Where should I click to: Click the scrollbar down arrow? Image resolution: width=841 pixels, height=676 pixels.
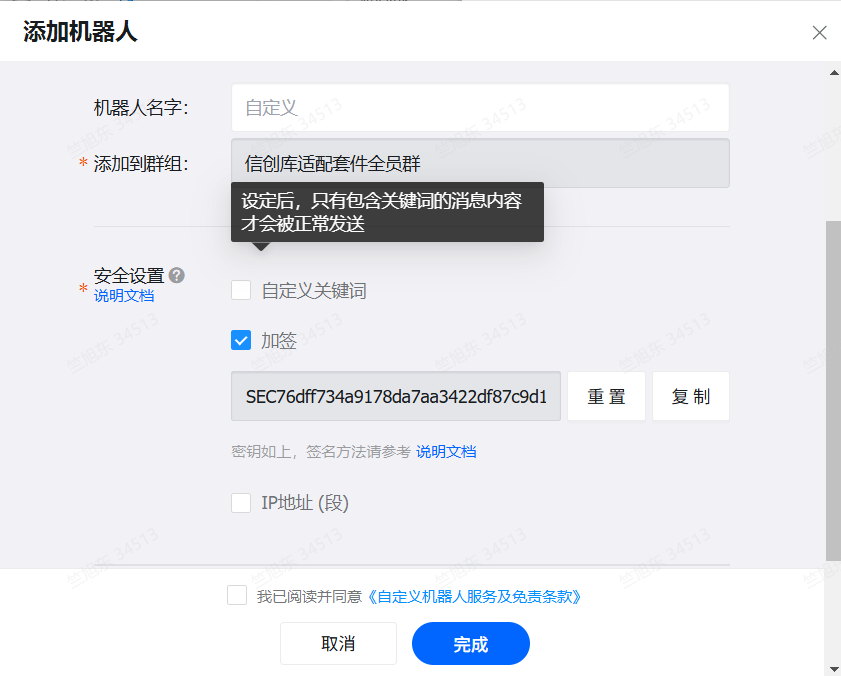833,667
